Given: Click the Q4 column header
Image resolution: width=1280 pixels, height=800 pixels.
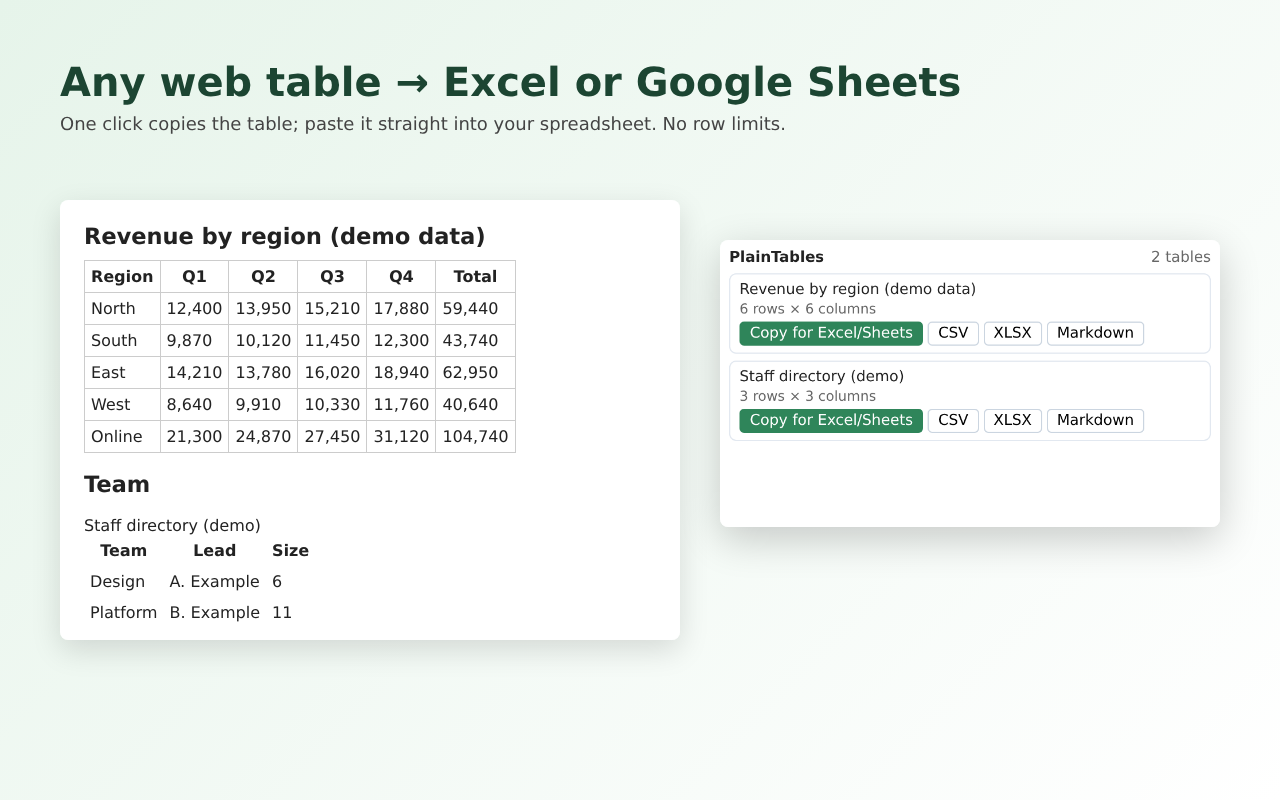Looking at the screenshot, I should tap(401, 277).
